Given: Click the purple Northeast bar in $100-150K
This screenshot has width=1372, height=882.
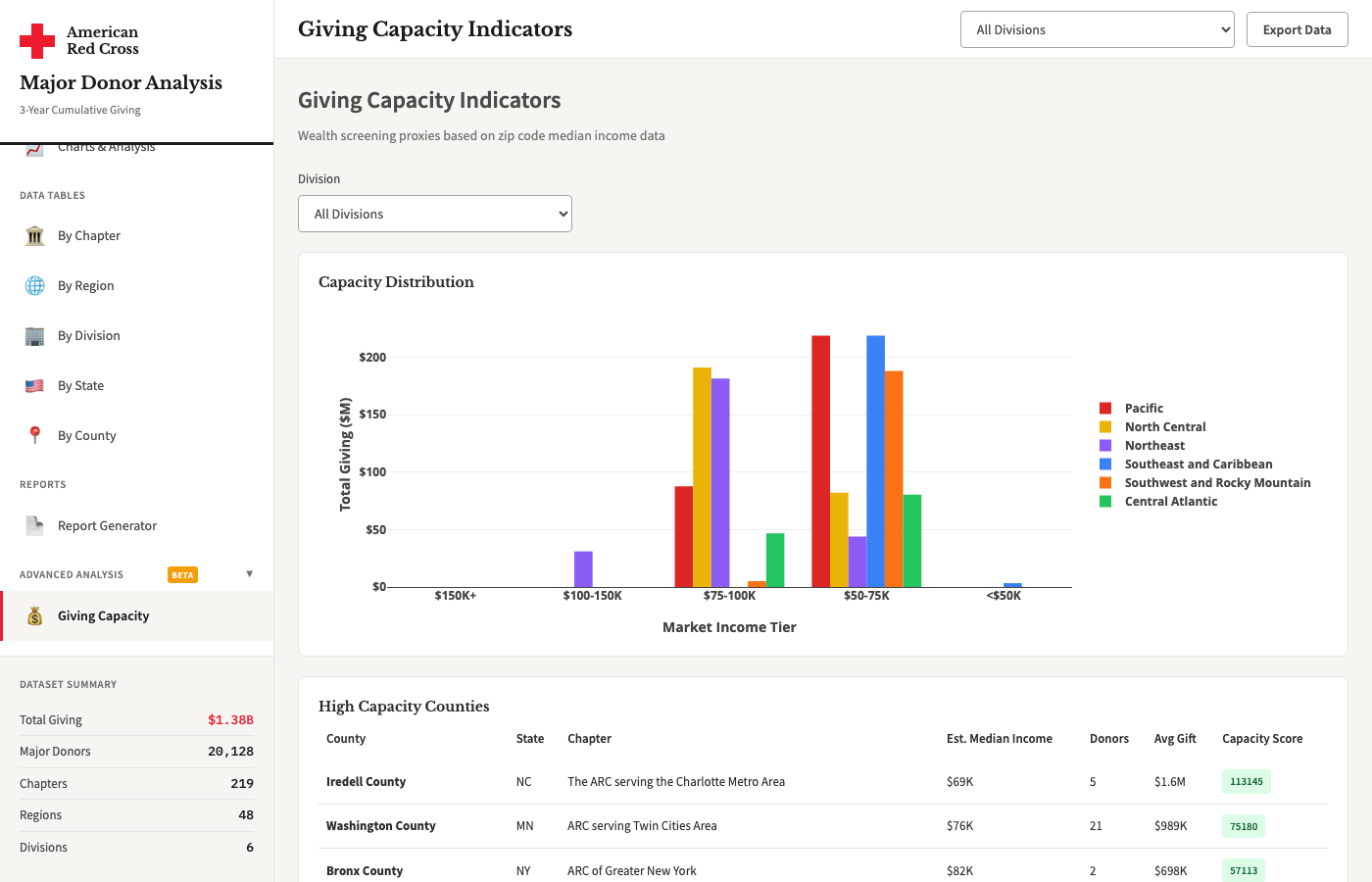Looking at the screenshot, I should (583, 569).
